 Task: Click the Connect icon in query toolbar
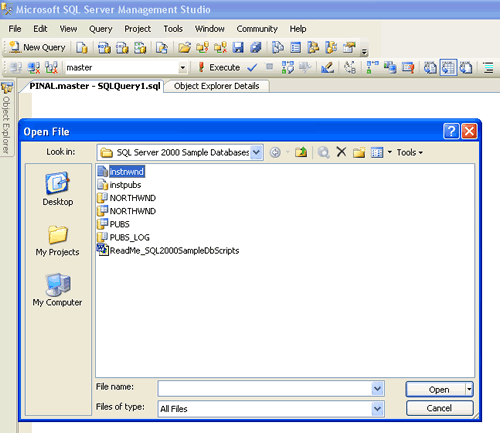pos(16,68)
